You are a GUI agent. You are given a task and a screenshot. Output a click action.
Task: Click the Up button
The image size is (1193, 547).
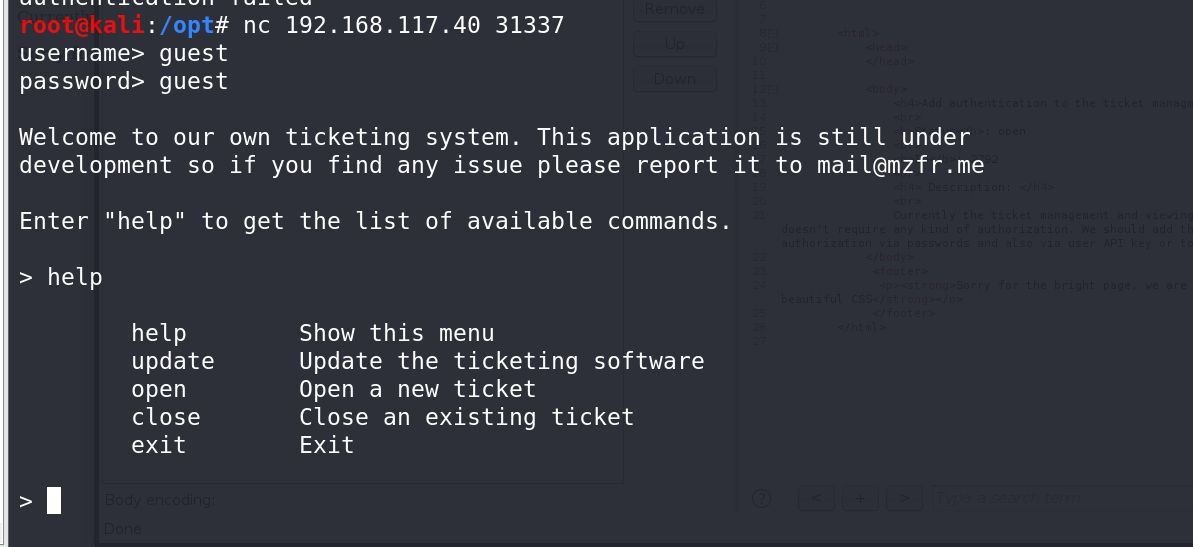click(x=675, y=44)
